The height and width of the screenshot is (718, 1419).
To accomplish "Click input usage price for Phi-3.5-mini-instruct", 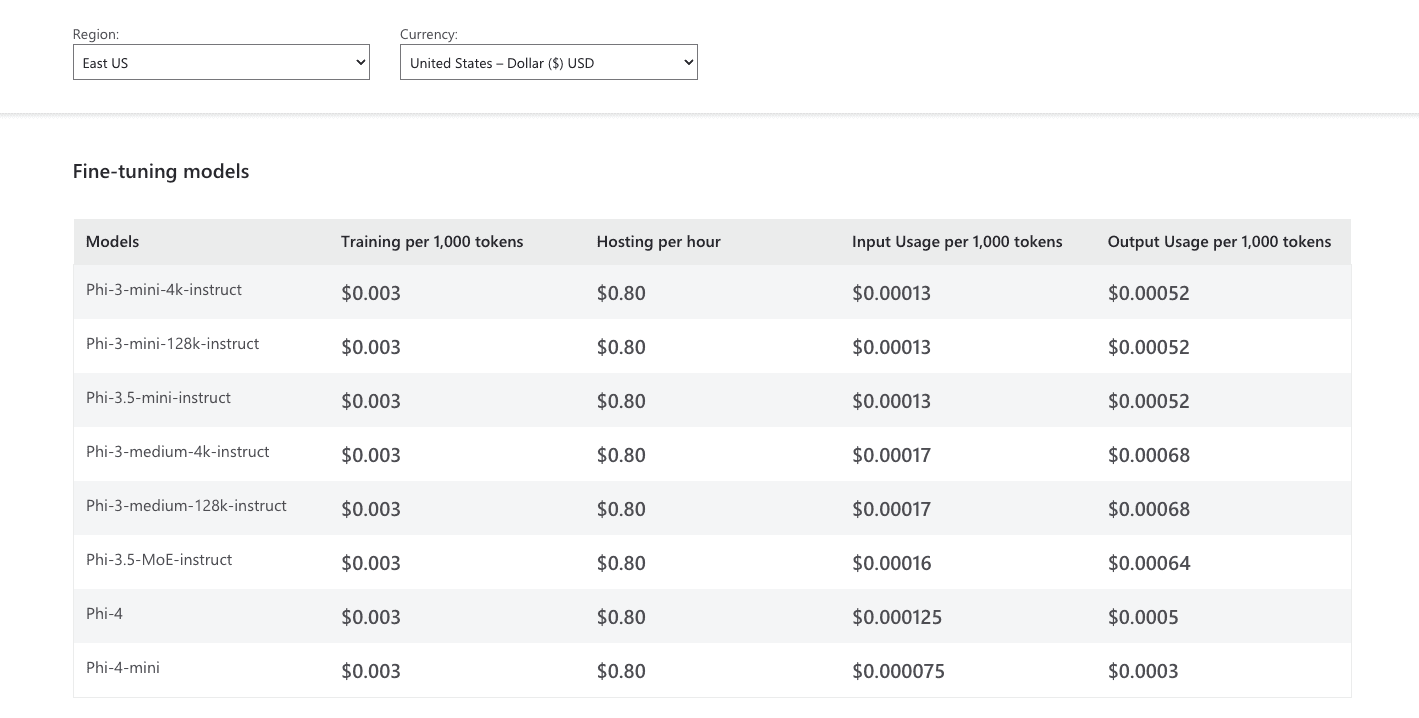I will [x=891, y=401].
